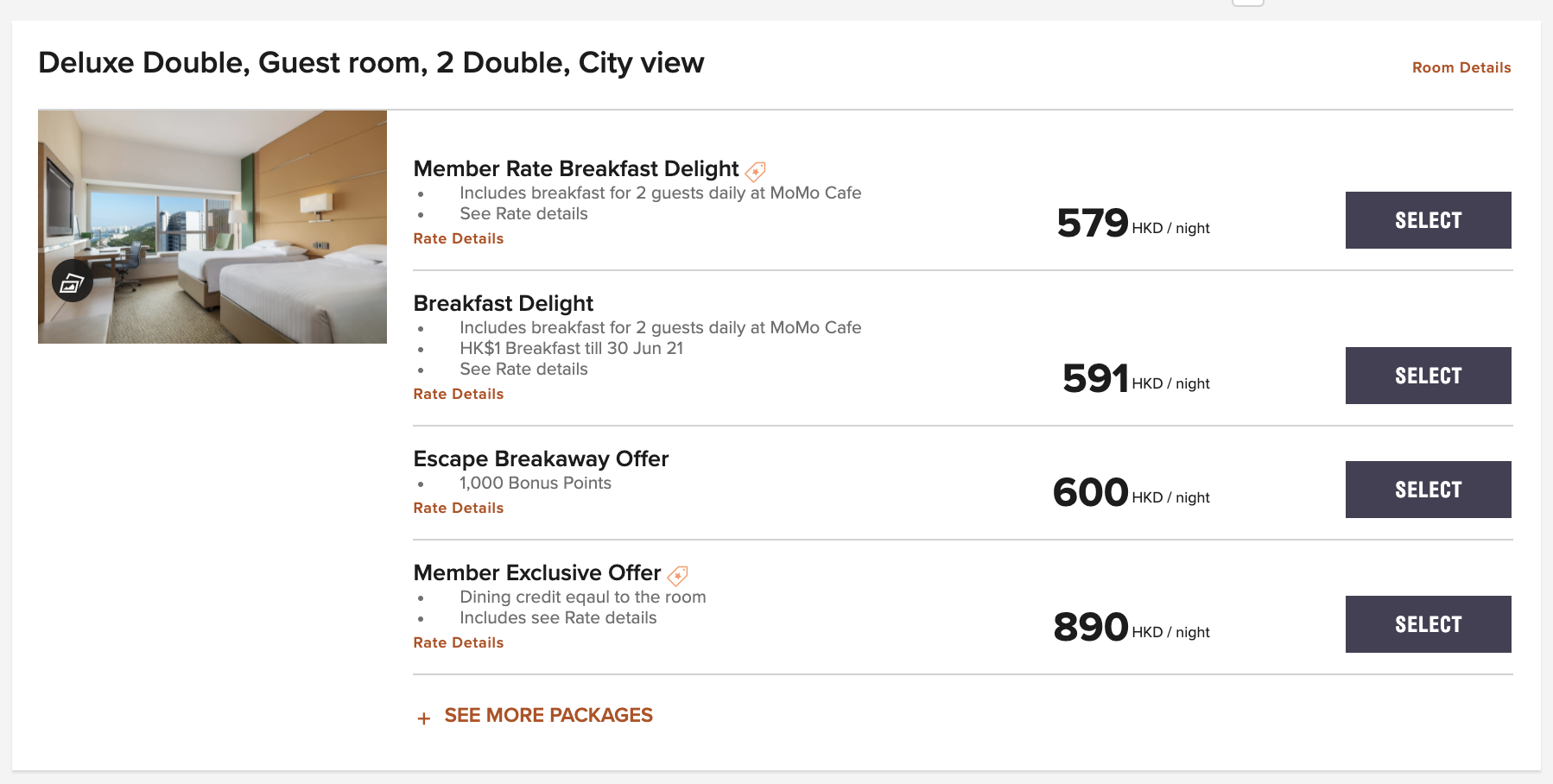Open the room photo gallery icon
Screen dimensions: 1553x784
click(73, 281)
